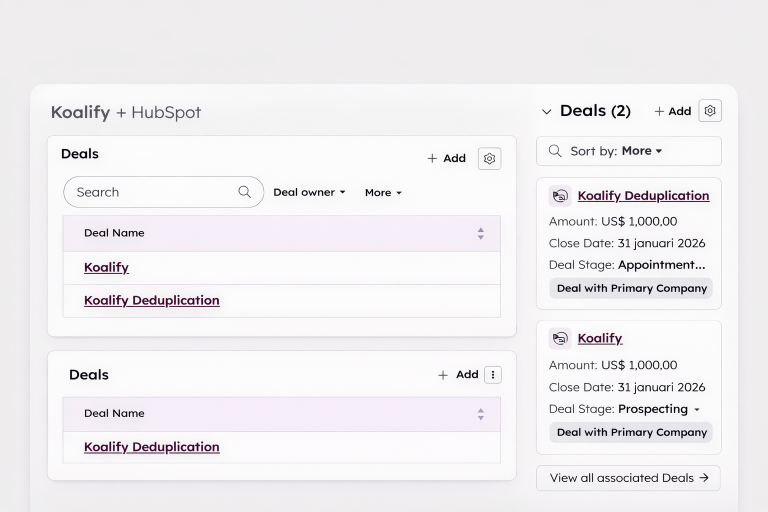
Task: Click the gear icon in left Deals panel
Action: coord(489,158)
